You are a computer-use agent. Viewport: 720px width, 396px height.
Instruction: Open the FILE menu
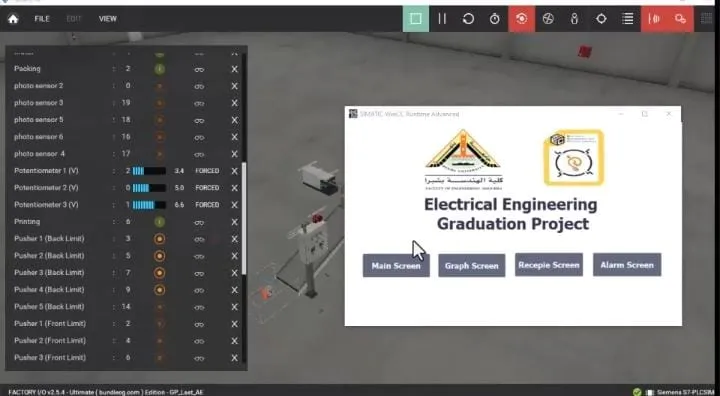click(x=42, y=19)
